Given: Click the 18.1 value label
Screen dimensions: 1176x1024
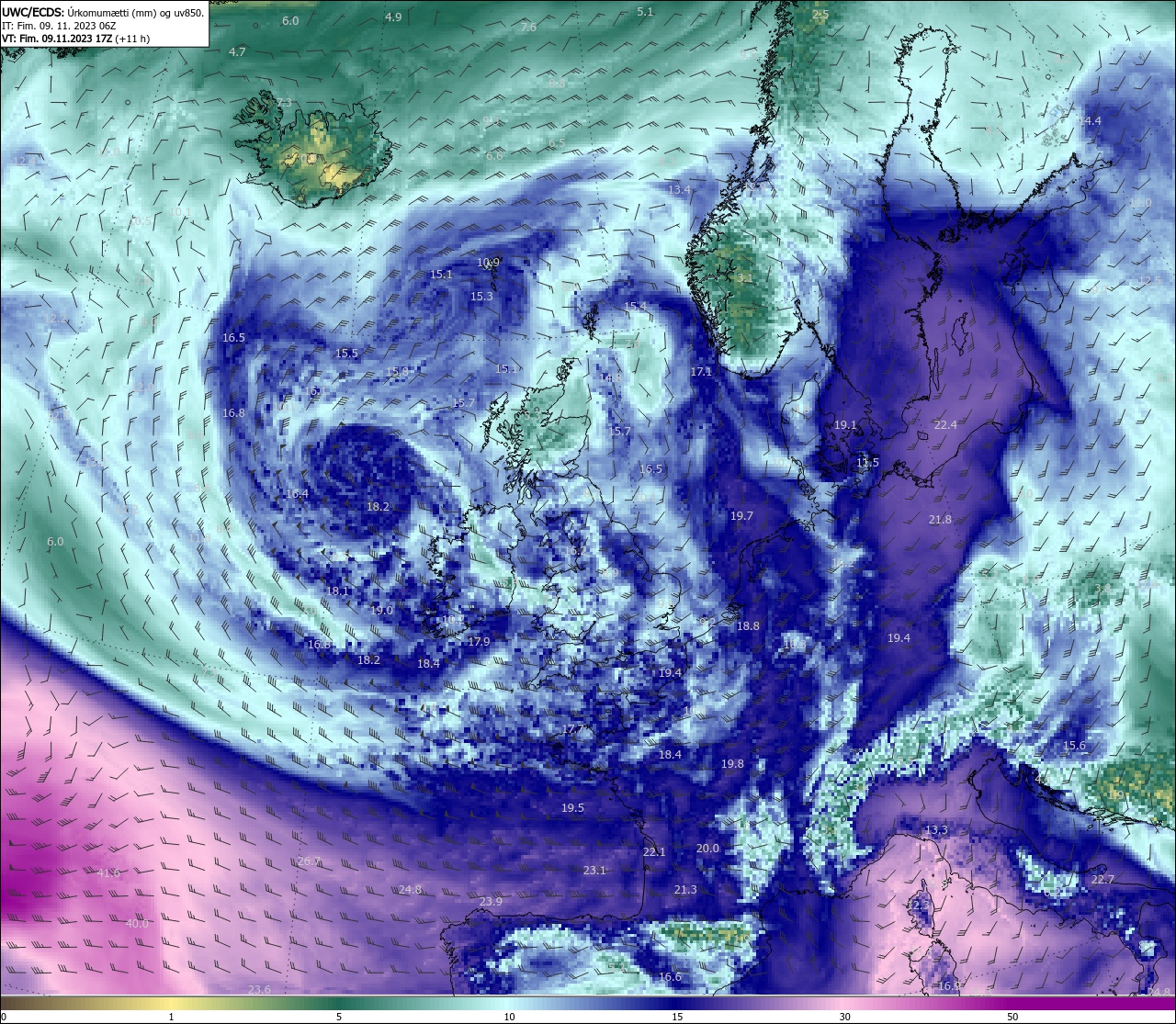Looking at the screenshot, I should tap(338, 591).
